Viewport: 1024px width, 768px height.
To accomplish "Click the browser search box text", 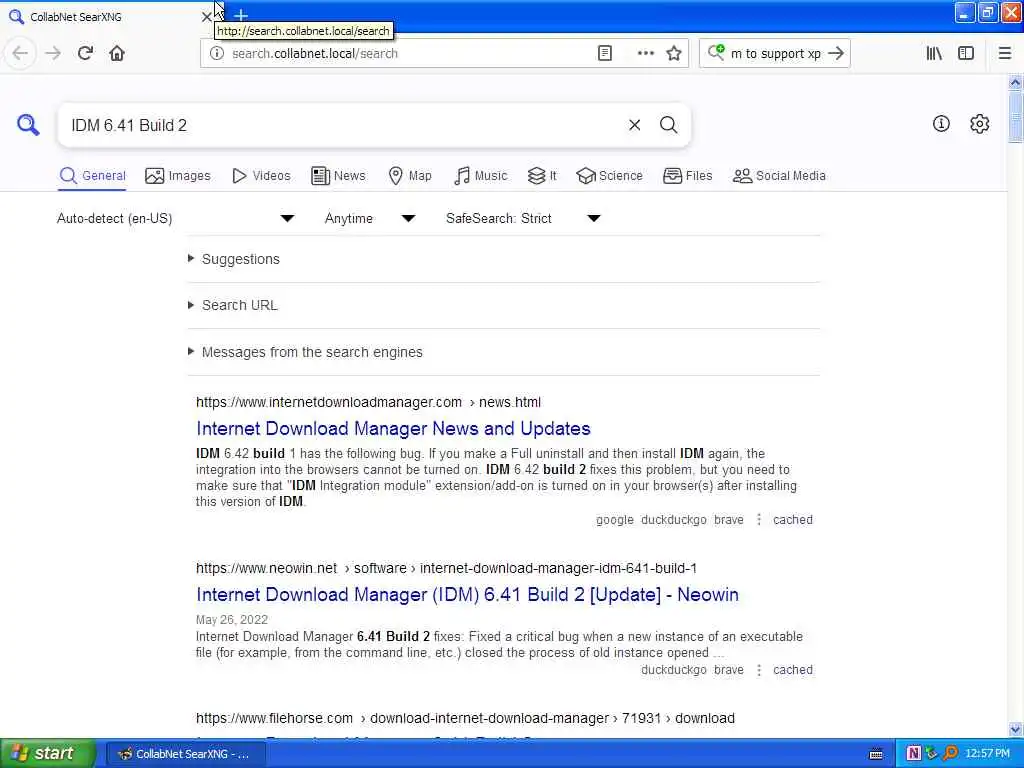I will (x=775, y=54).
